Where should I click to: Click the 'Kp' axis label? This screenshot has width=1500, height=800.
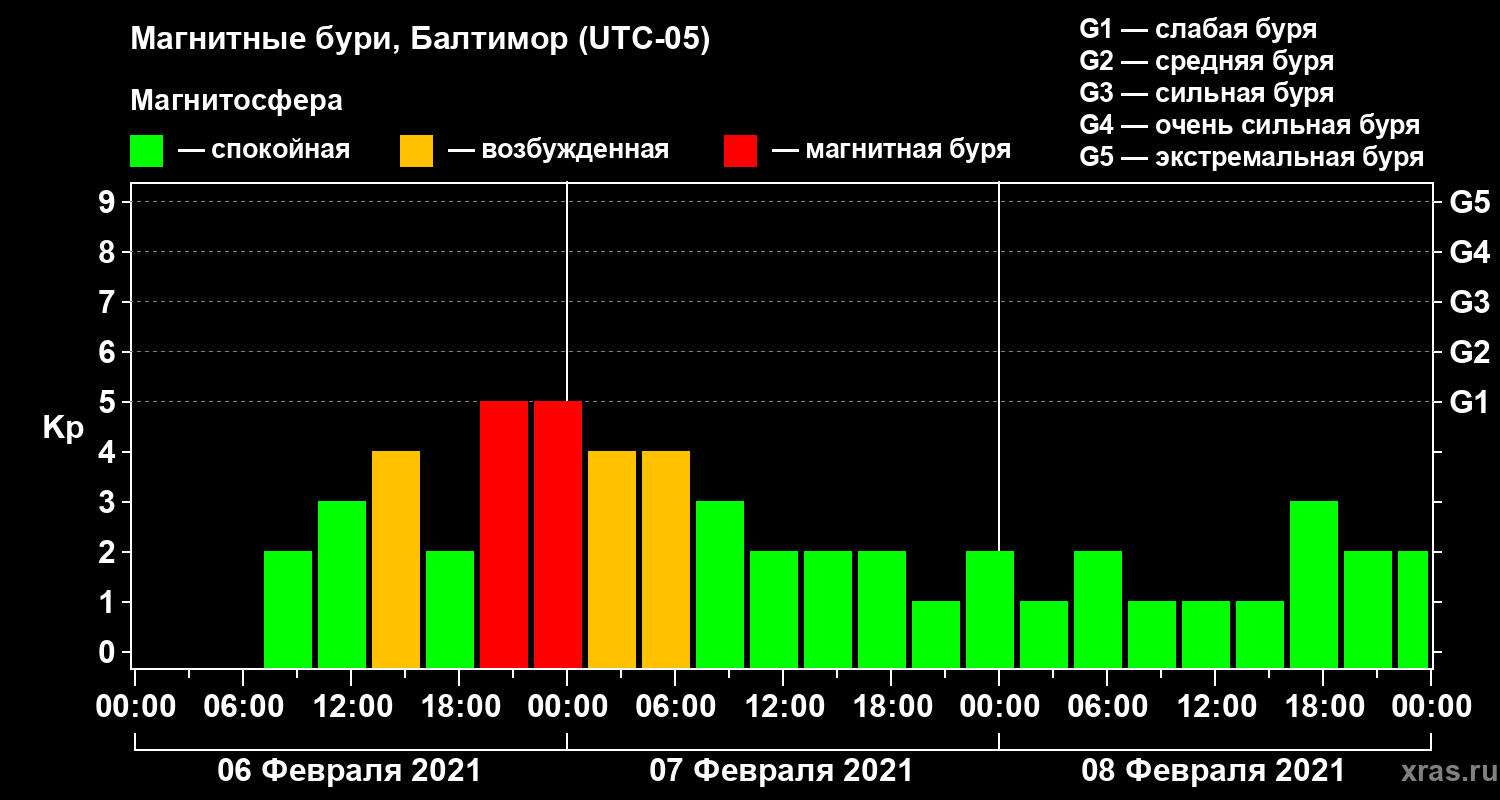click(x=63, y=429)
